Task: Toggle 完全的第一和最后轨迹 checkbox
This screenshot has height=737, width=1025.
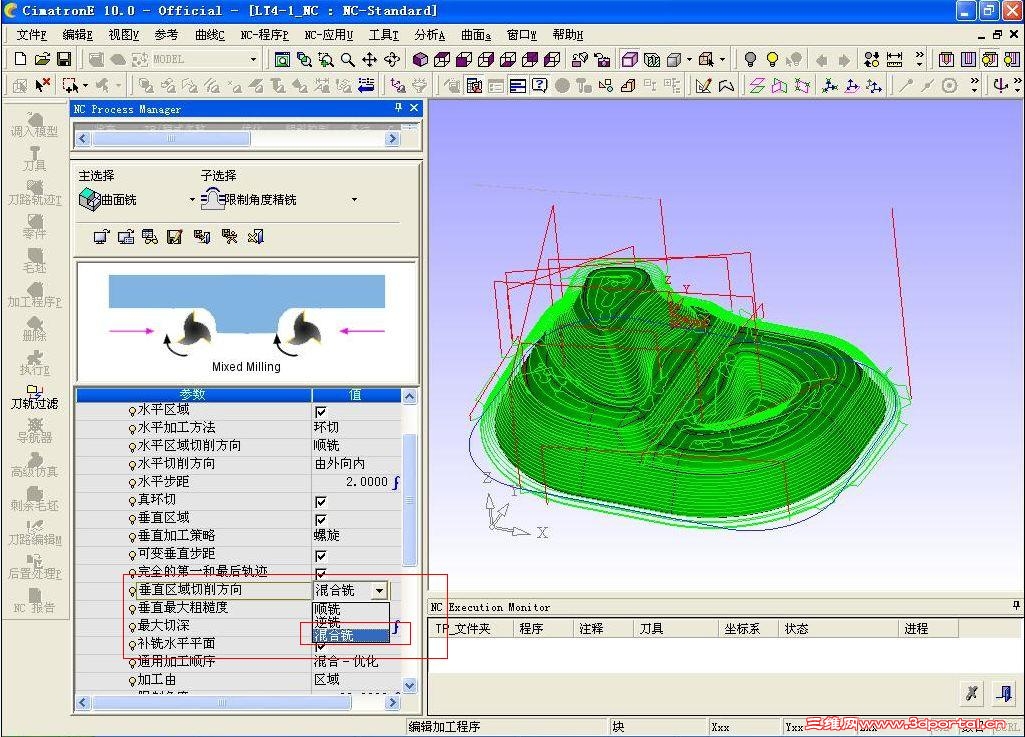Action: point(320,573)
